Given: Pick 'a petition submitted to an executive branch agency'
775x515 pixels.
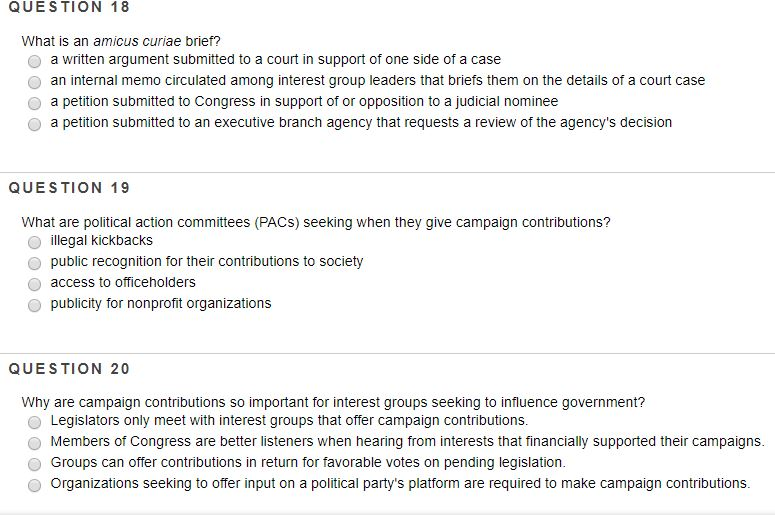Looking at the screenshot, I should click(34, 124).
